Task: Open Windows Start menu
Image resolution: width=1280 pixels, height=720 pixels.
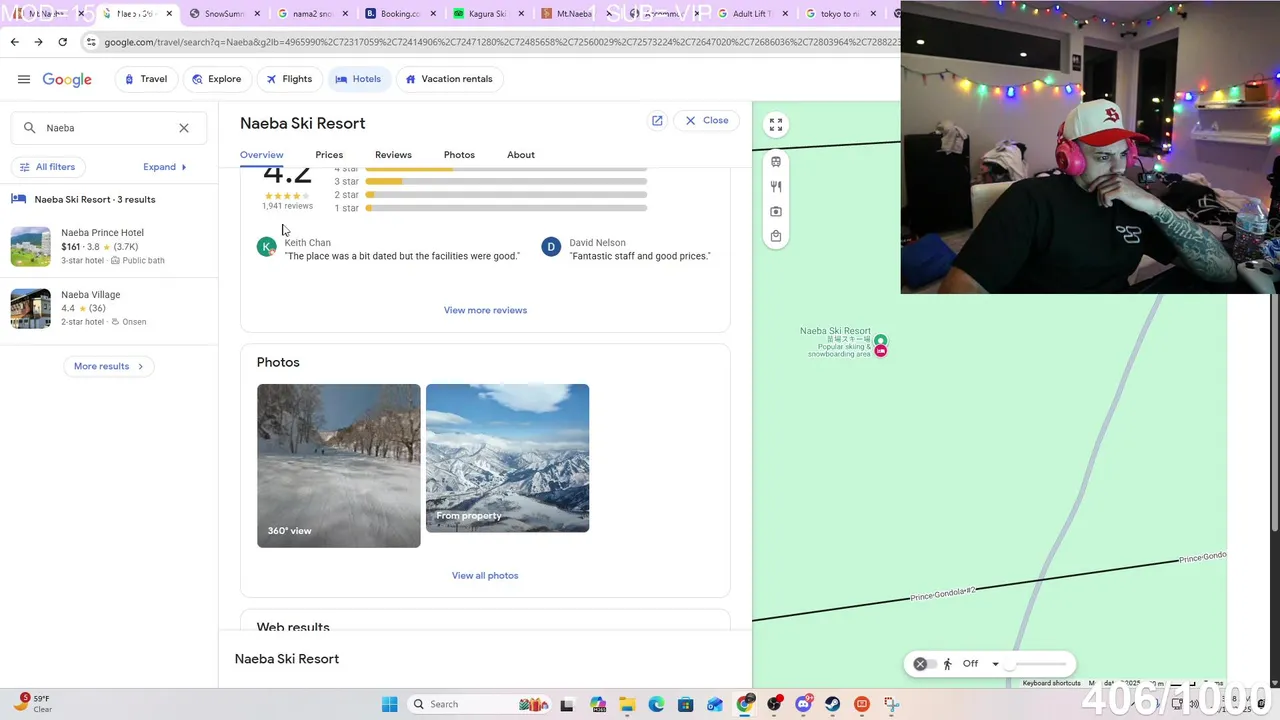Action: click(389, 704)
